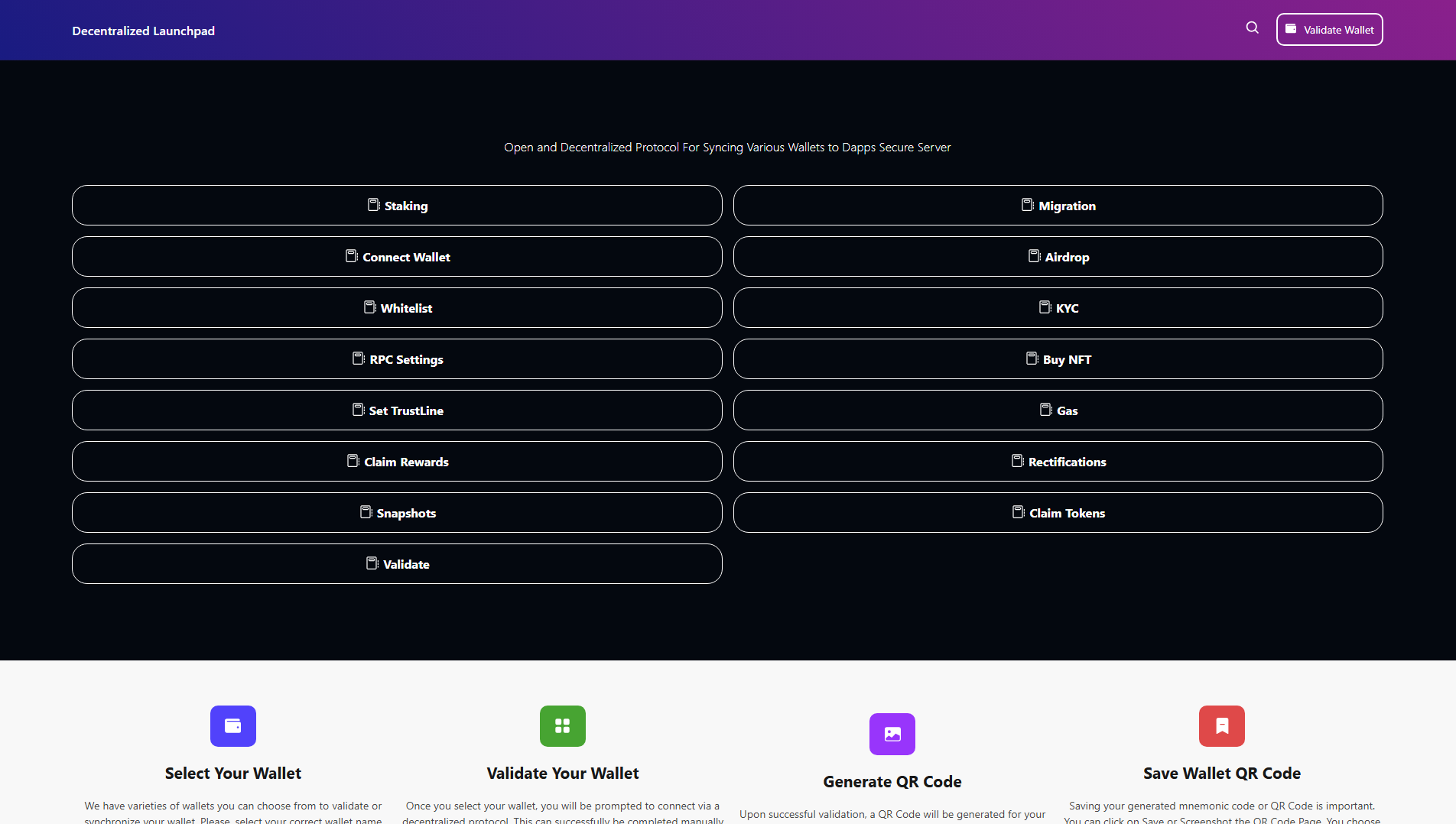Screen dimensions: 1456x824
Task: Click the Validate option in the list
Action: [x=397, y=564]
